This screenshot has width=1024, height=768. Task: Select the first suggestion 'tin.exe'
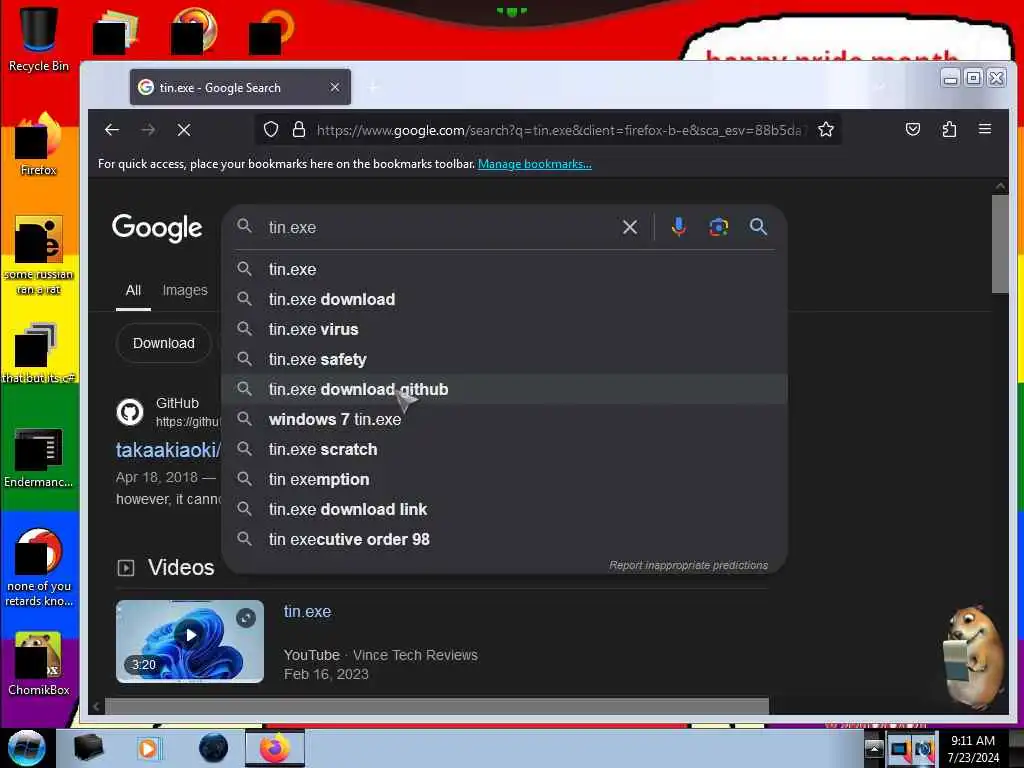point(504,269)
